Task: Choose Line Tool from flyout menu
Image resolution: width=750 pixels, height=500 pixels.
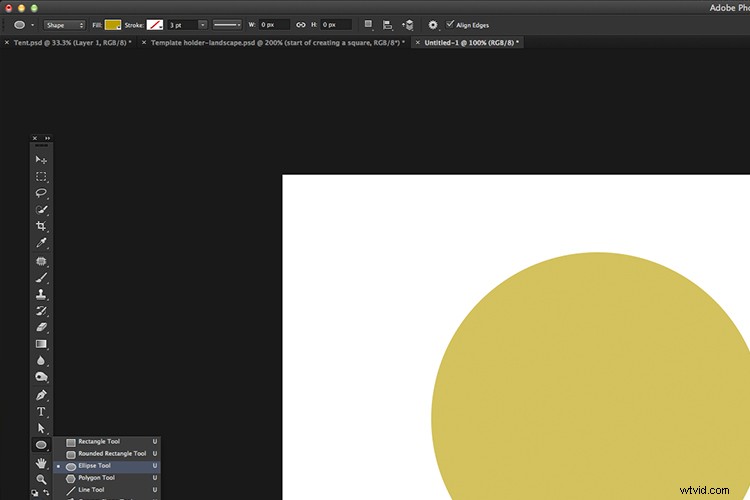Action: click(107, 489)
